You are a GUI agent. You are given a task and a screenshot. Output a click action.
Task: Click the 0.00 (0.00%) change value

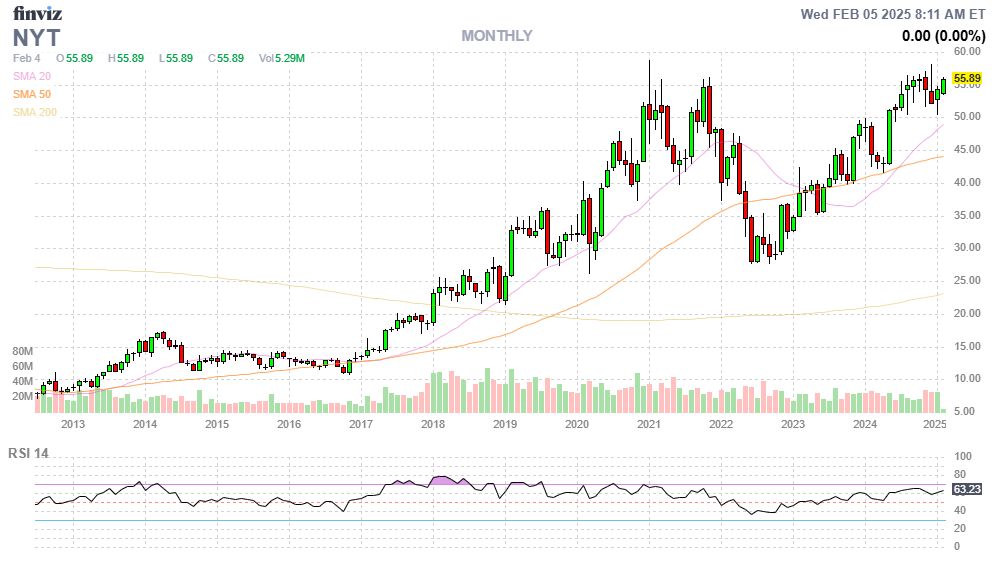[943, 35]
